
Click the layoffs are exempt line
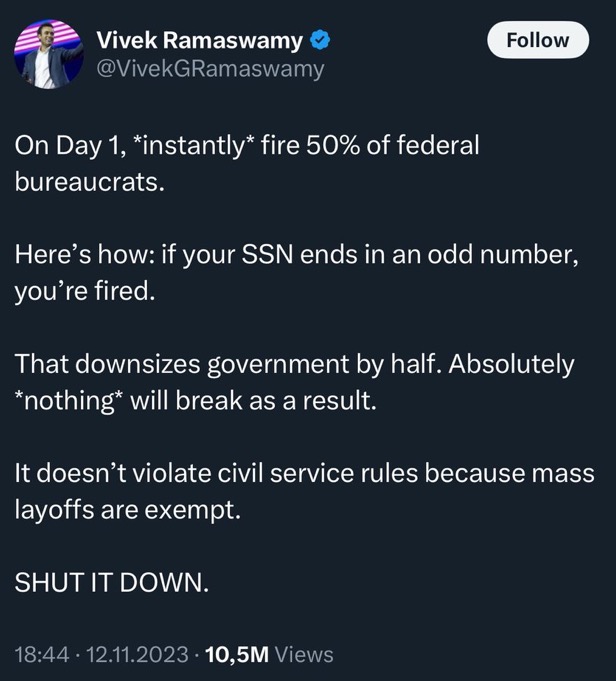(127, 509)
